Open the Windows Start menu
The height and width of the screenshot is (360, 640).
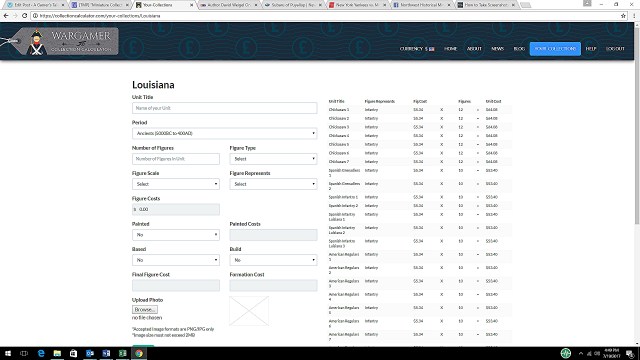(8, 353)
